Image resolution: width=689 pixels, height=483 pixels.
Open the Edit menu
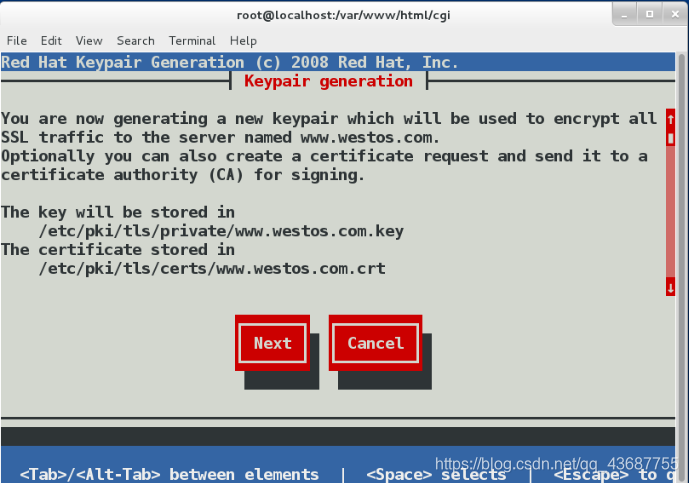coord(51,41)
